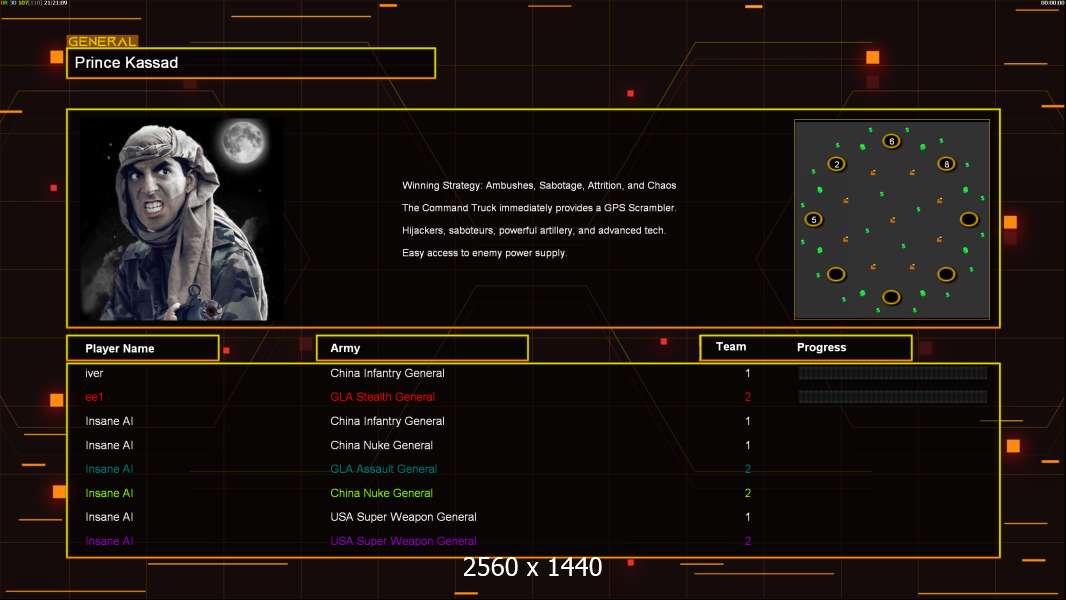Click the unnumbered bottom-right start slot on minimap
This screenshot has height=600, width=1066.
946,275
